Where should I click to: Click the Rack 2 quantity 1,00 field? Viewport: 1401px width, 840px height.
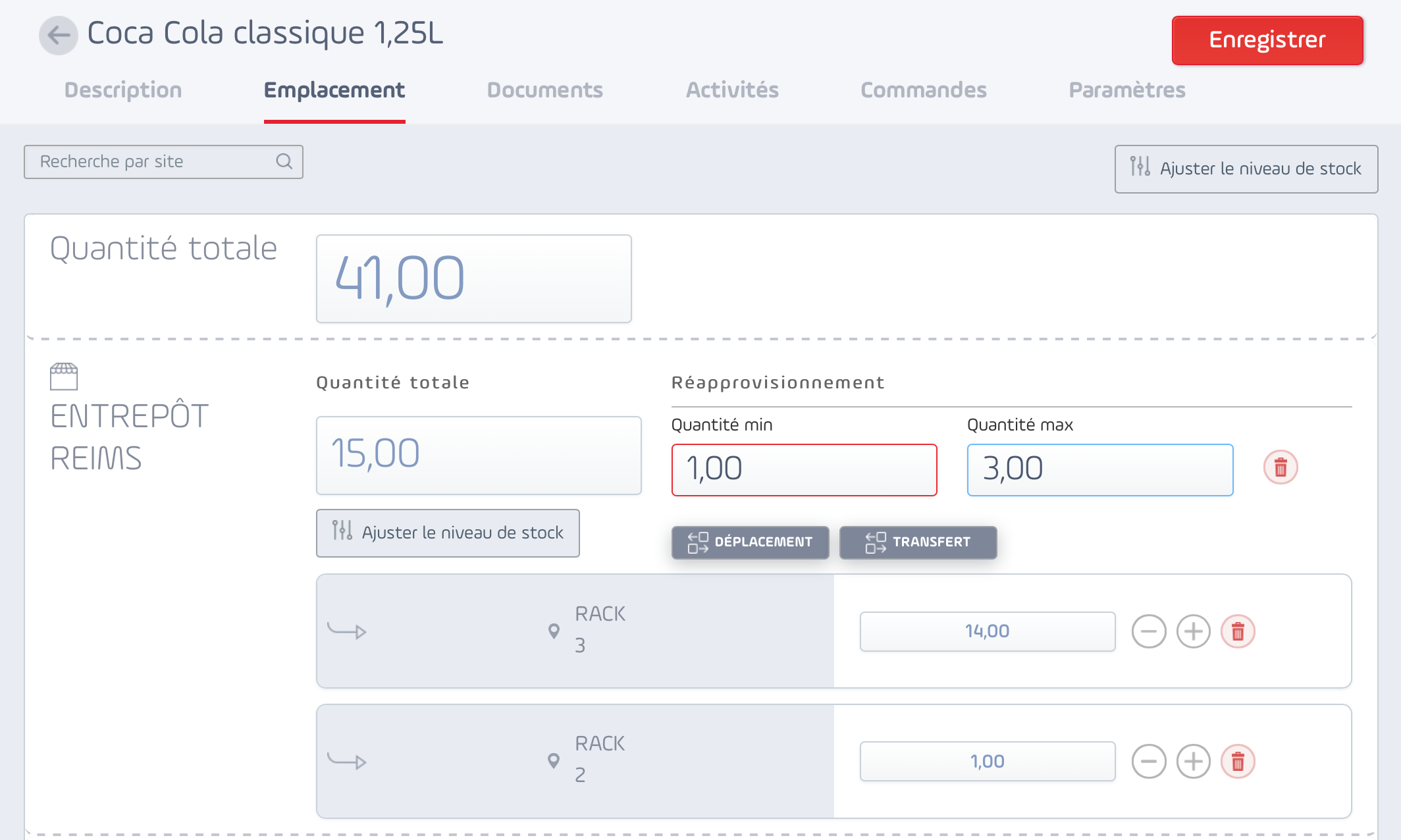click(988, 762)
